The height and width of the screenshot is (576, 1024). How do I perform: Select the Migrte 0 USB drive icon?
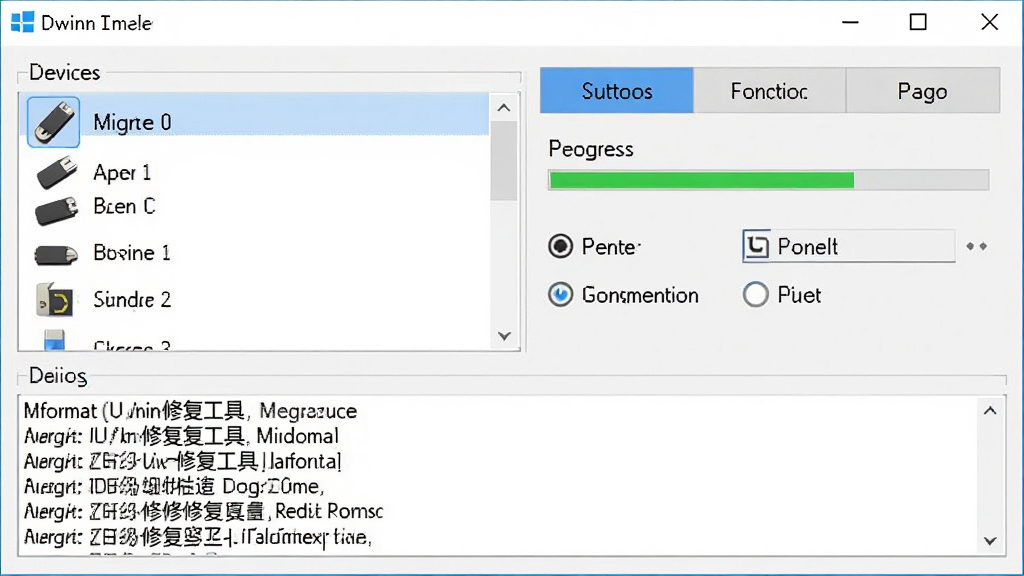pos(54,122)
